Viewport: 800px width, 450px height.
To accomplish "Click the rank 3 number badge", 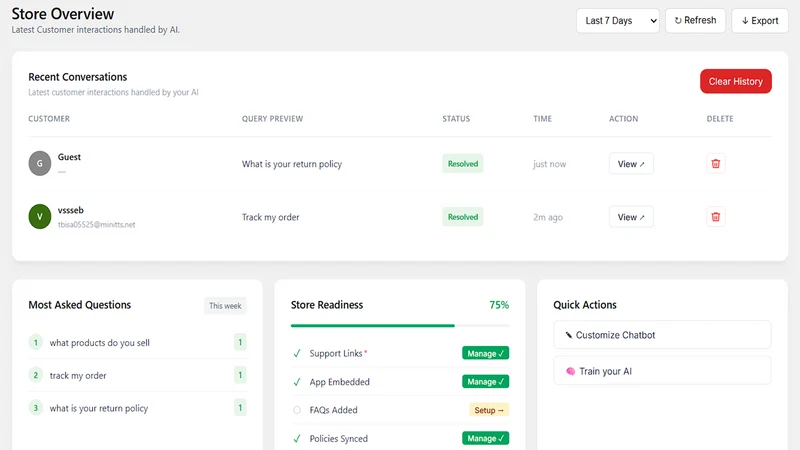I will click(36, 408).
